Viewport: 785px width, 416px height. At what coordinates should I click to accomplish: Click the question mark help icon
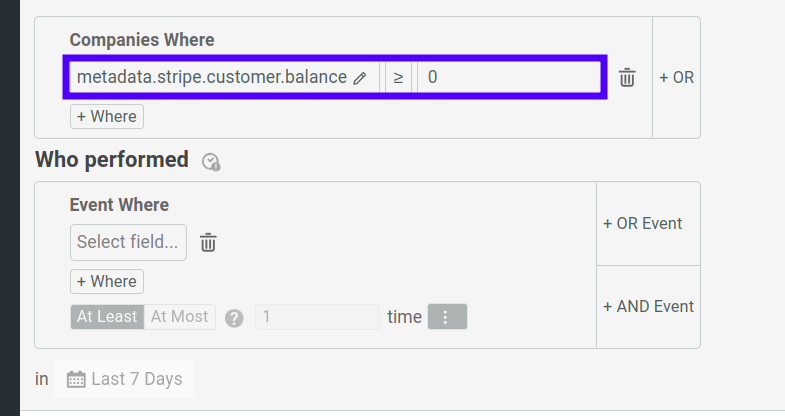click(x=234, y=318)
